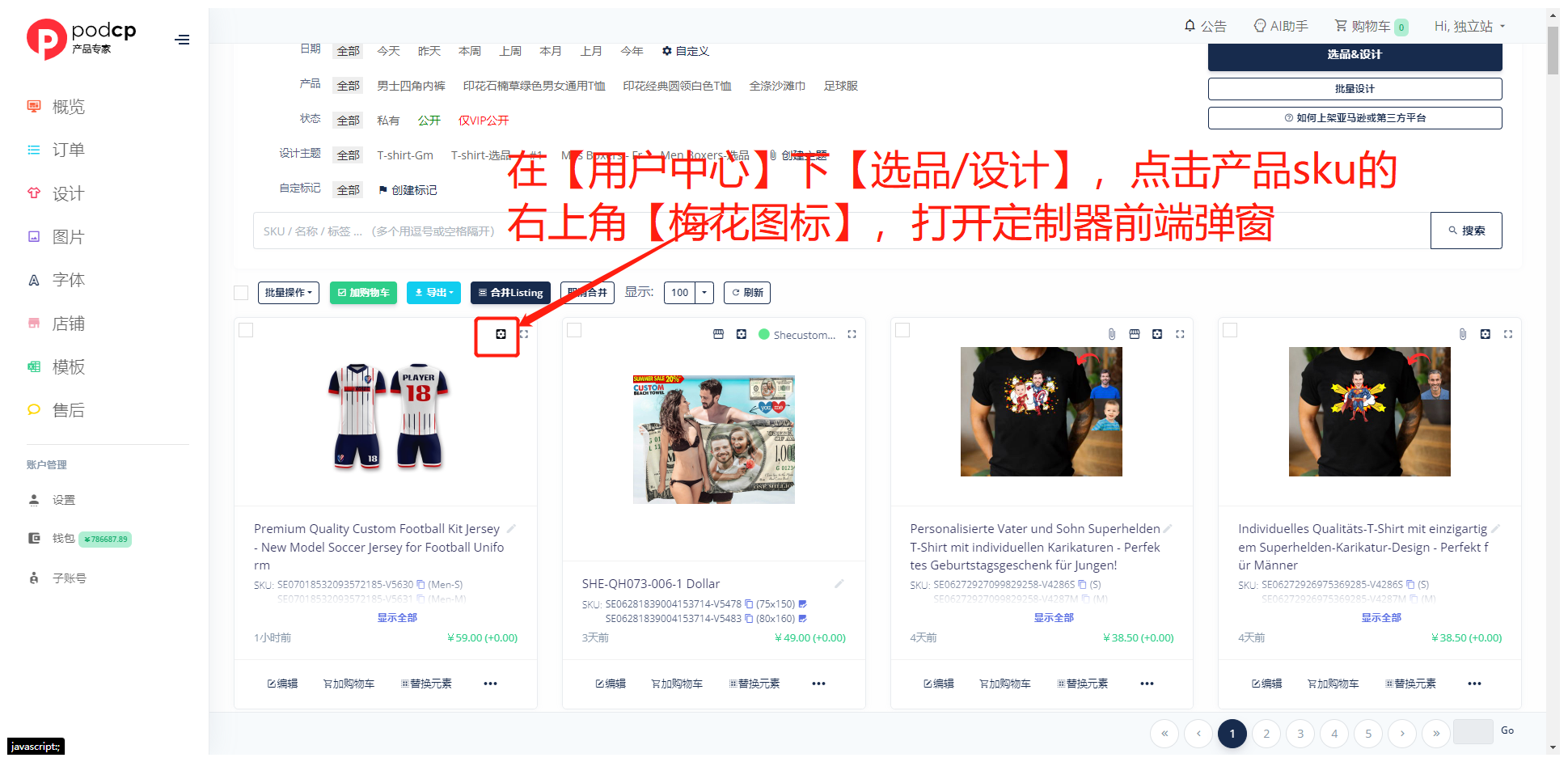
Task: Click the podcp logo
Action: tap(82, 38)
